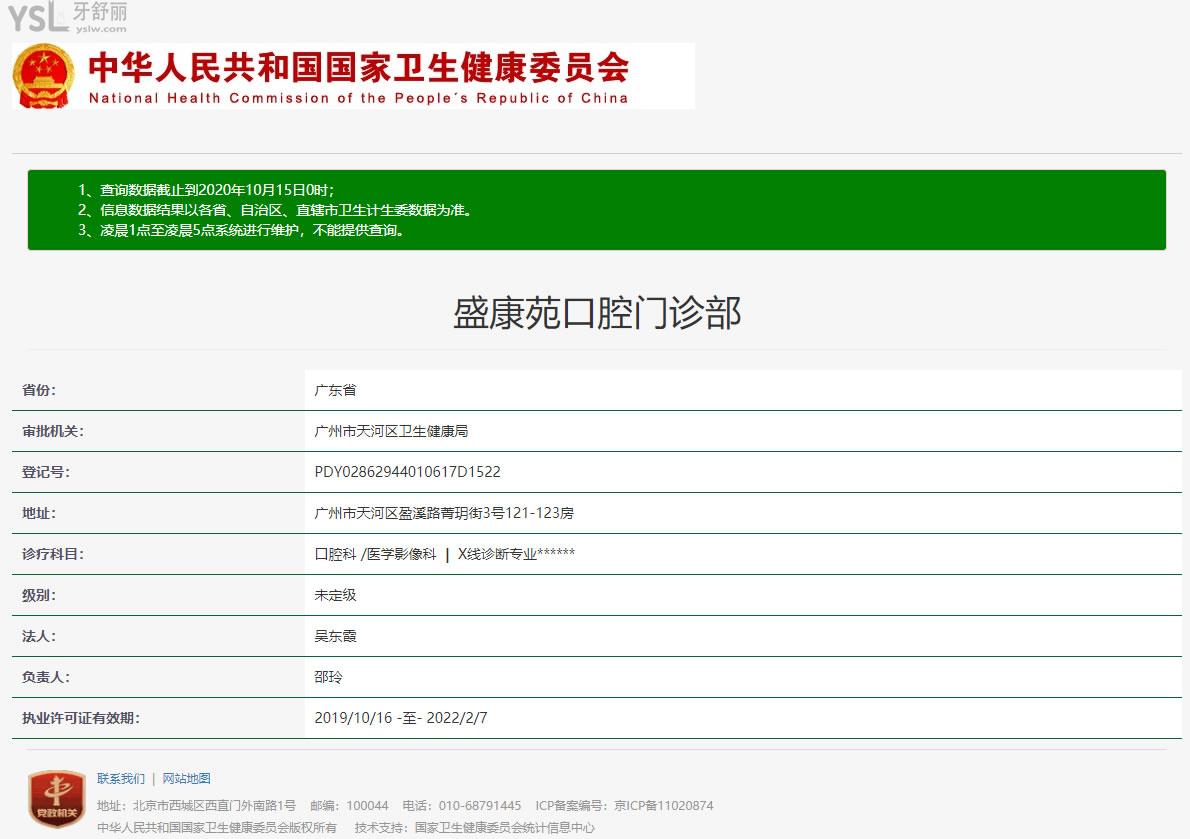Click the national emblem logo

pyautogui.click(x=44, y=77)
